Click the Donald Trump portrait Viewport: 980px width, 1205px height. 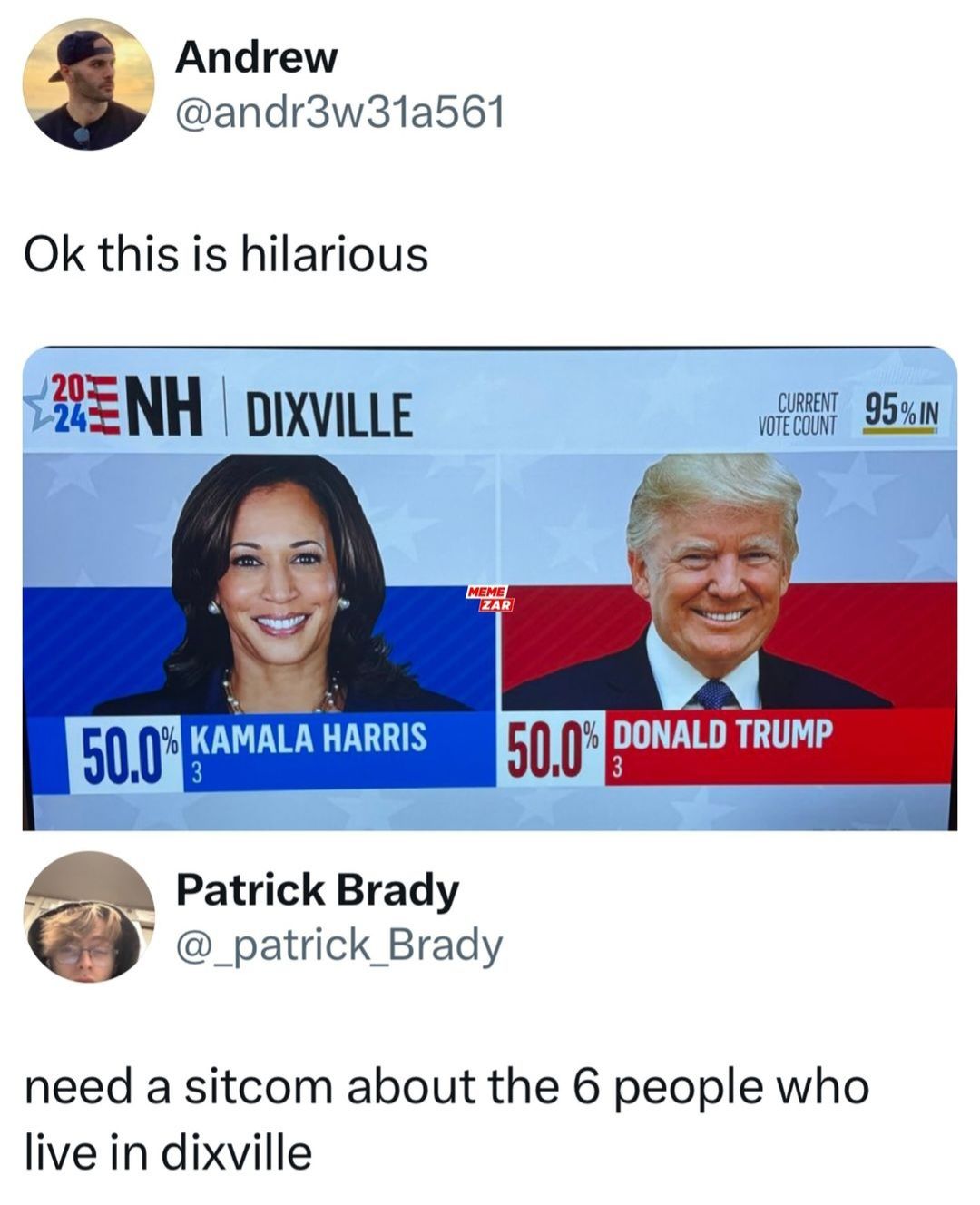[712, 583]
